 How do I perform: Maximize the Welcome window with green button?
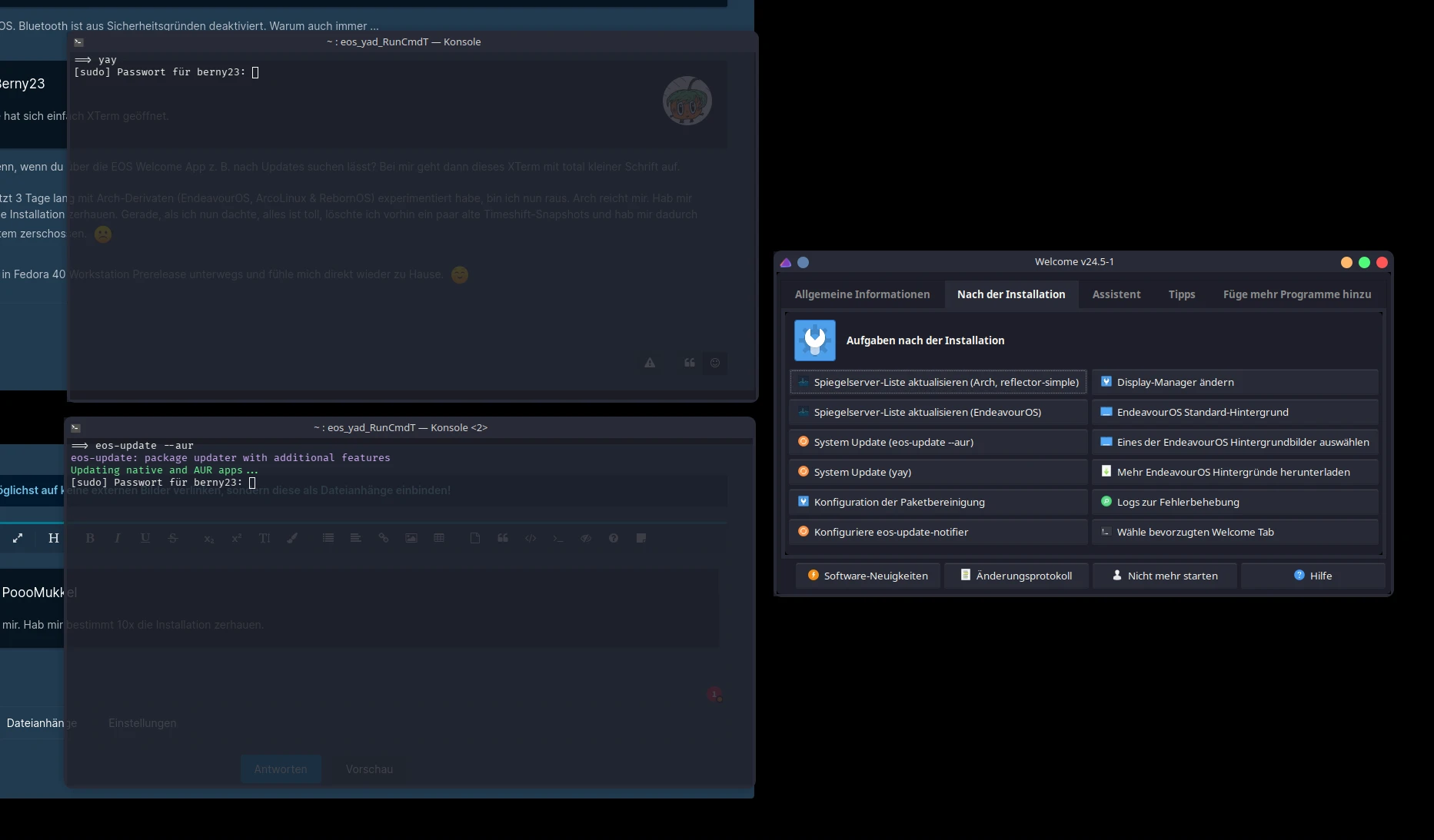point(1364,262)
